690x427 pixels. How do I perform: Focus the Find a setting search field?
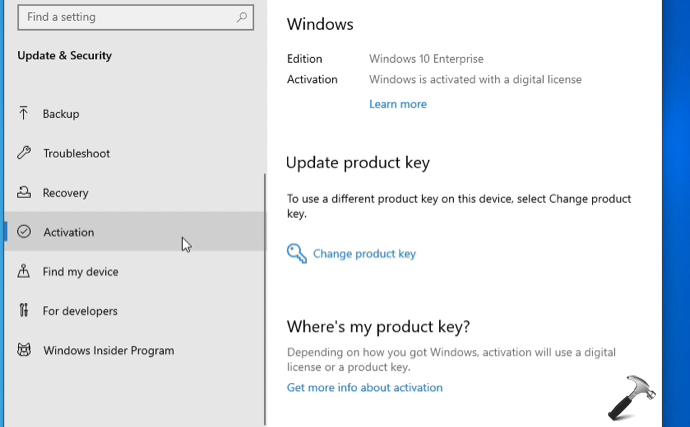(136, 17)
